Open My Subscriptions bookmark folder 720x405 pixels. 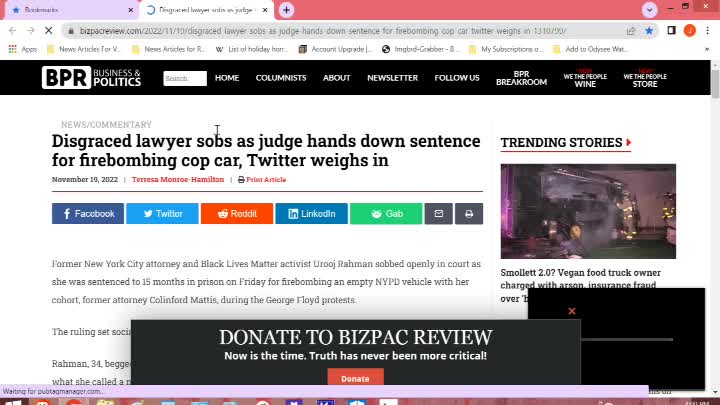tap(506, 49)
